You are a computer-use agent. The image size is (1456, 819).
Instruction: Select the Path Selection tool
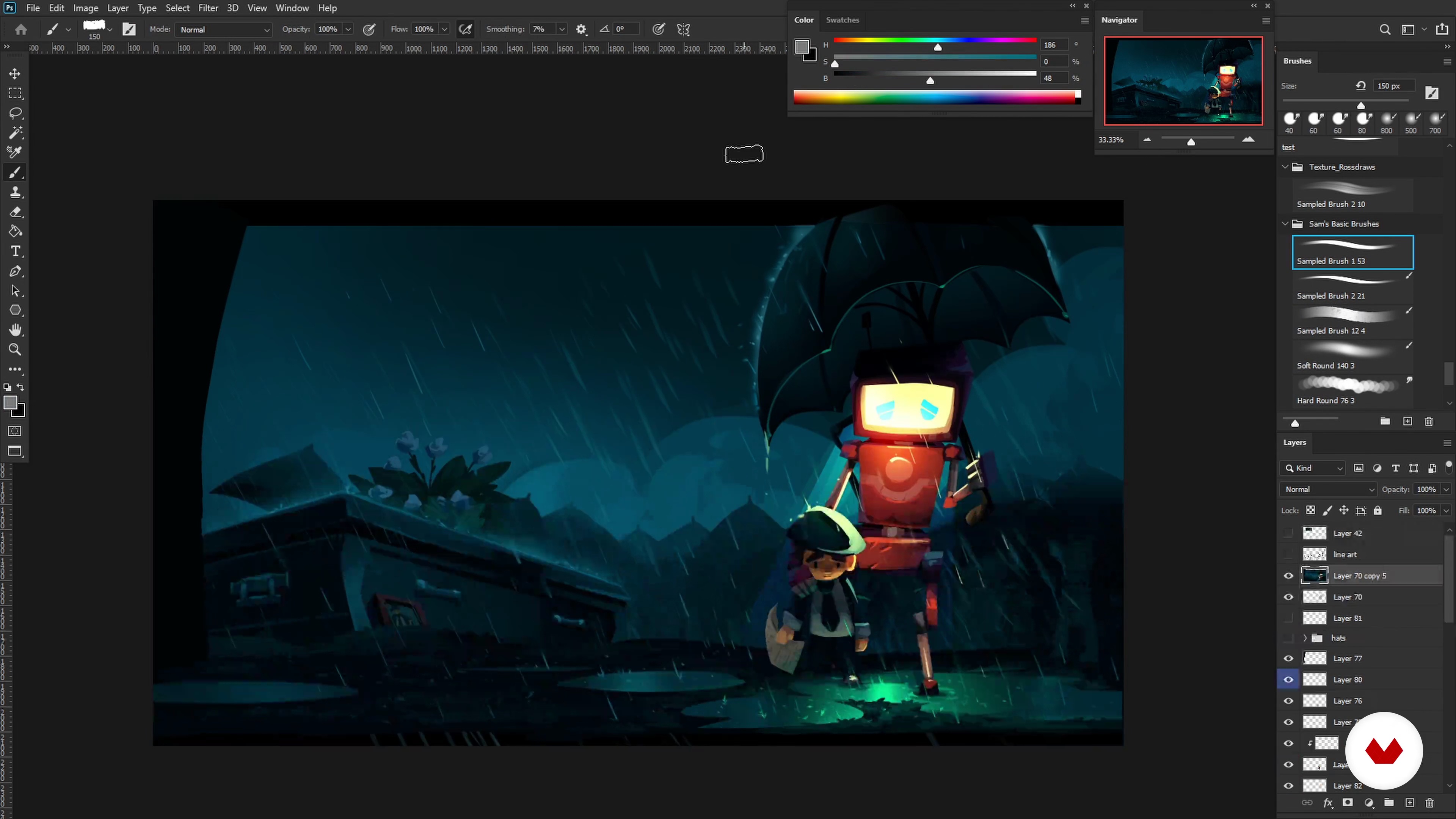[x=15, y=290]
